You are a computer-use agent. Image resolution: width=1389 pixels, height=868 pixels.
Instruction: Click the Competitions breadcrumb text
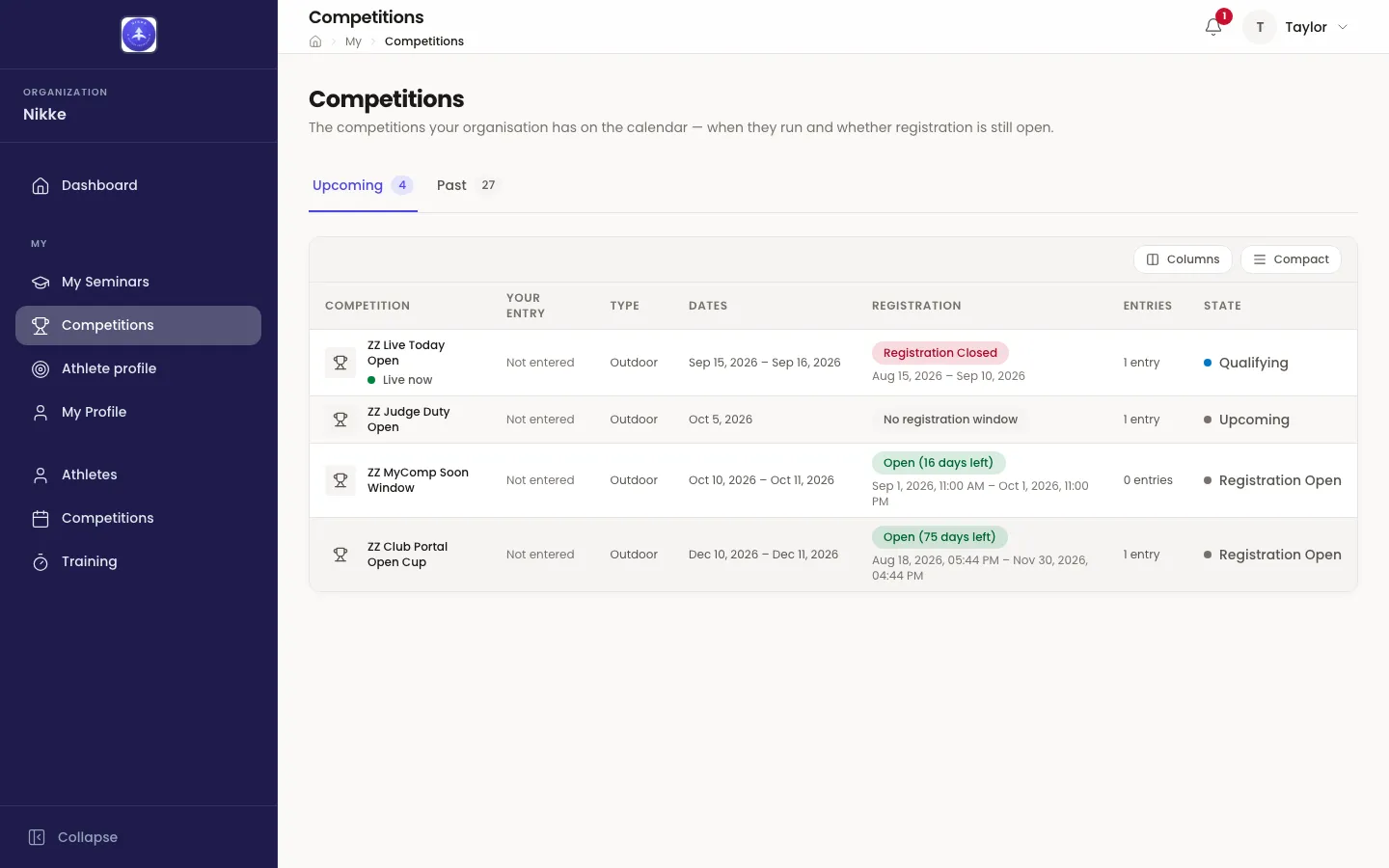point(424,41)
